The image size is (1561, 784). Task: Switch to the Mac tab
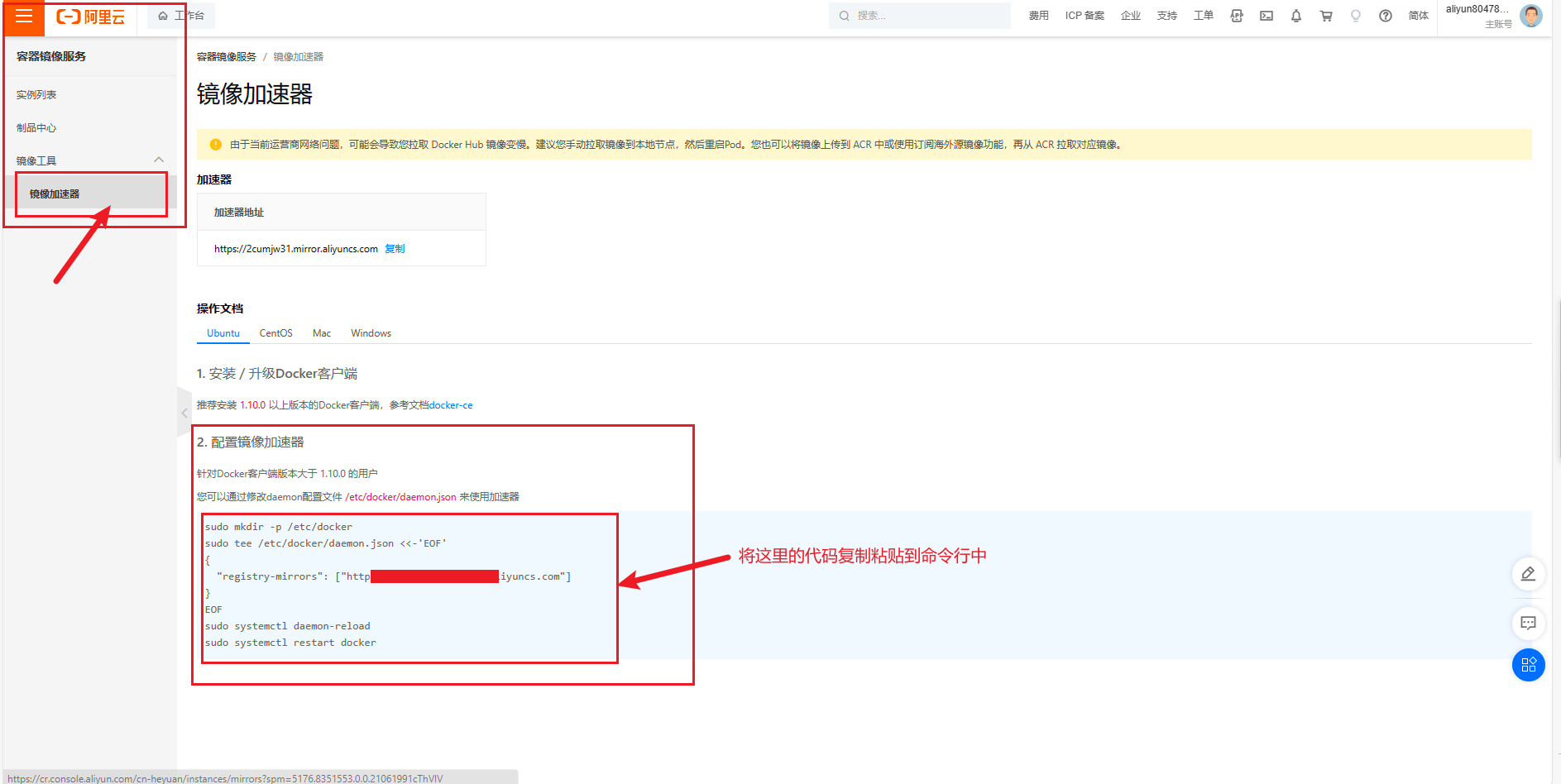(x=322, y=333)
